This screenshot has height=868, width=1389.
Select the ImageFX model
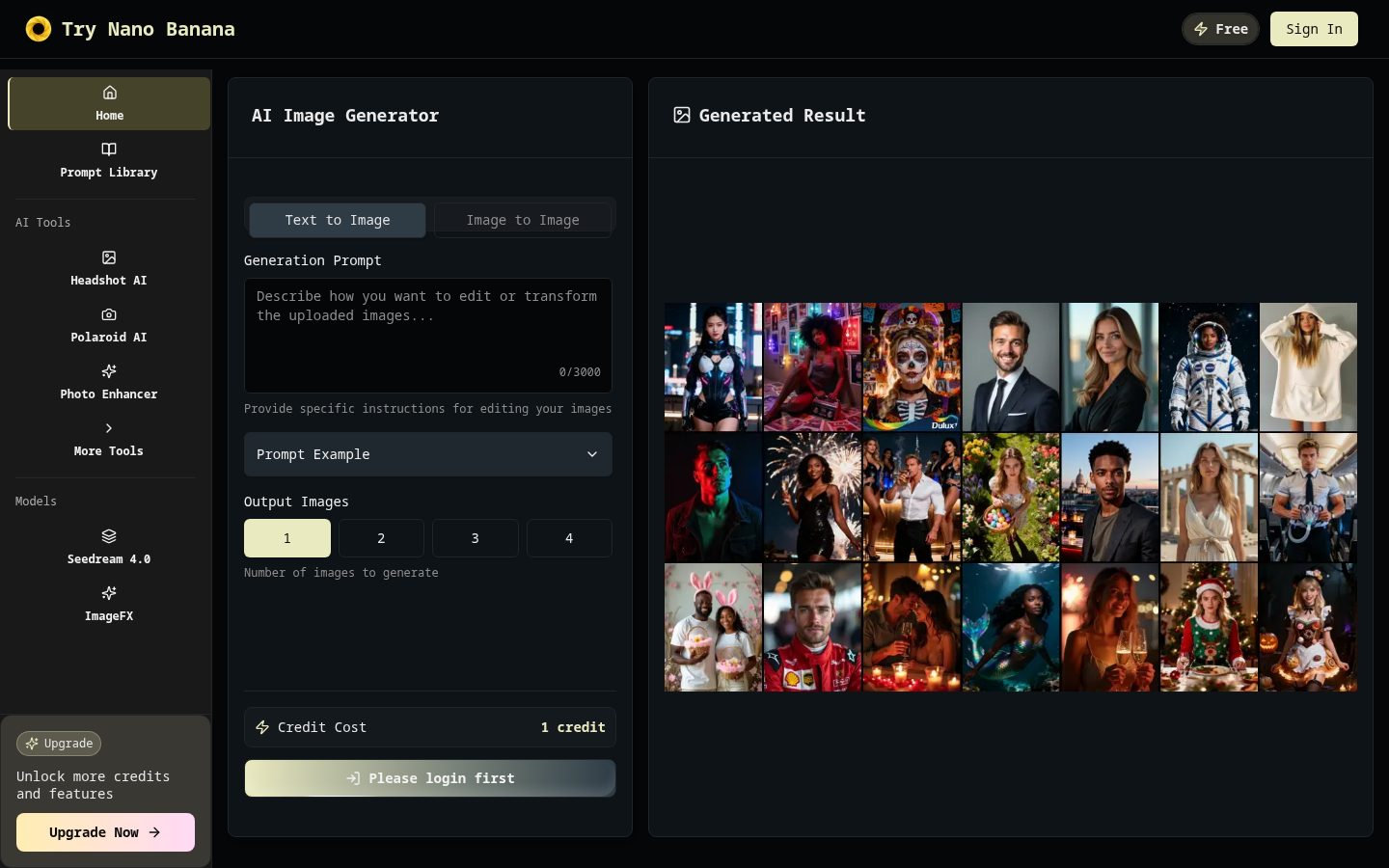point(109,603)
